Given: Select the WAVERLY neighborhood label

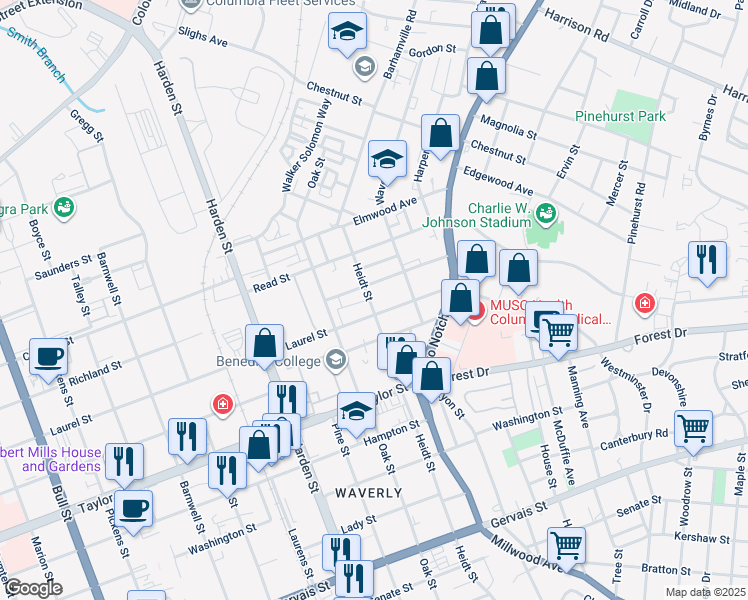Looking at the screenshot, I should pyautogui.click(x=369, y=493).
